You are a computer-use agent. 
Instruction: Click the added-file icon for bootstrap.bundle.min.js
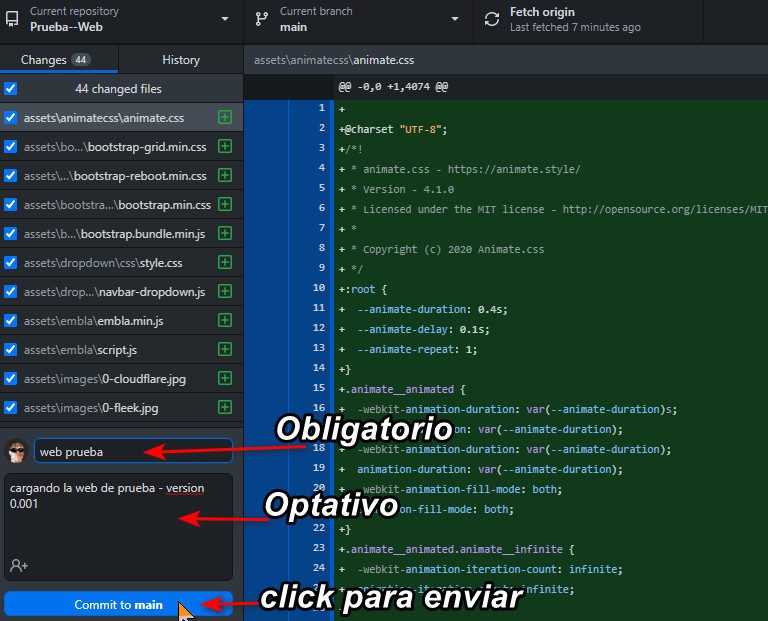225,233
